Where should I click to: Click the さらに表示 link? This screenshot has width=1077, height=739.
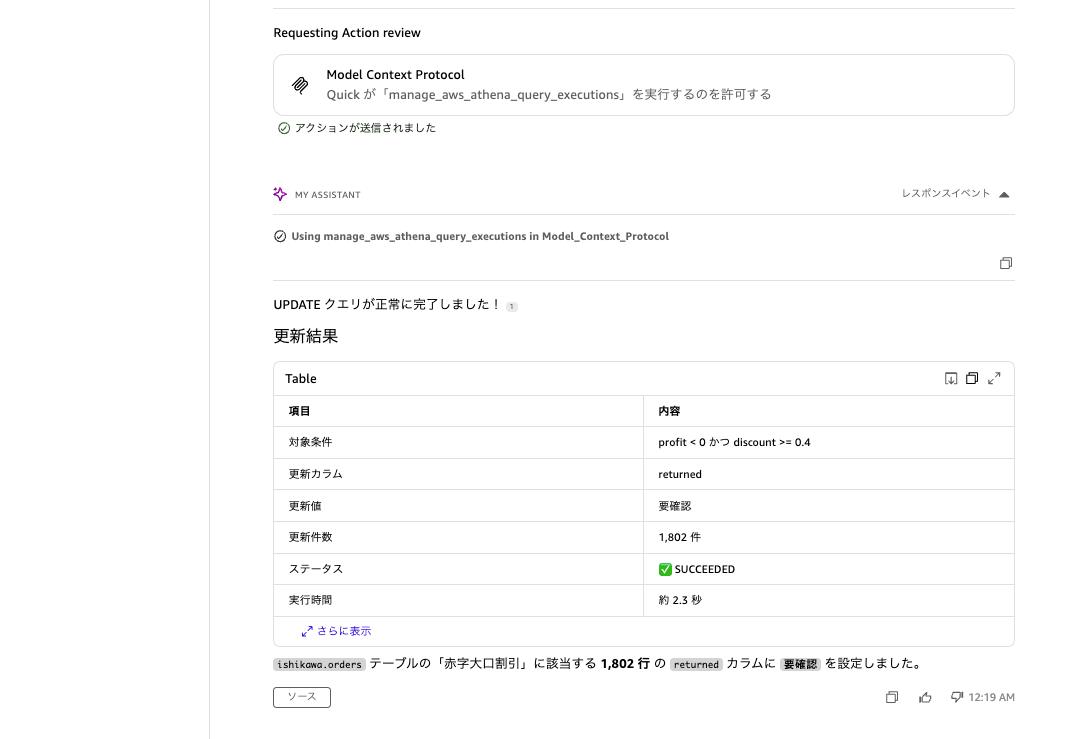336,630
